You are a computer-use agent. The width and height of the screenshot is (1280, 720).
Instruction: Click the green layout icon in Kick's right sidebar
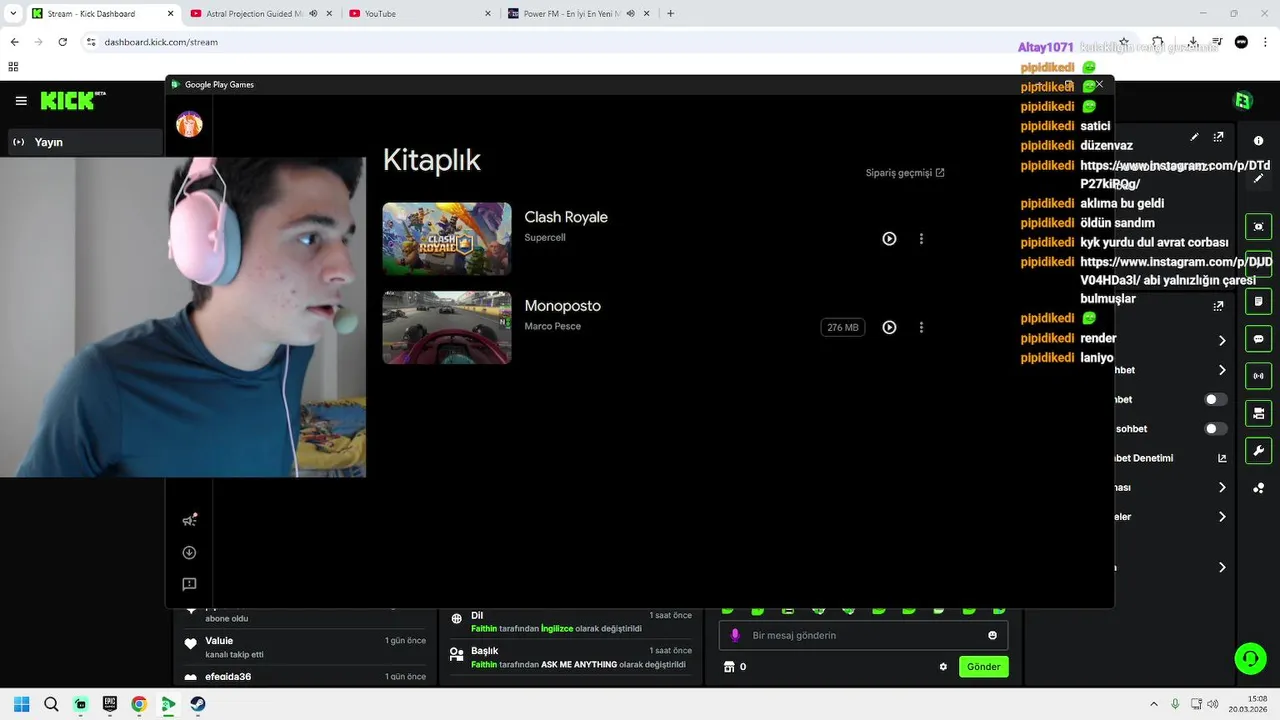click(x=1259, y=413)
